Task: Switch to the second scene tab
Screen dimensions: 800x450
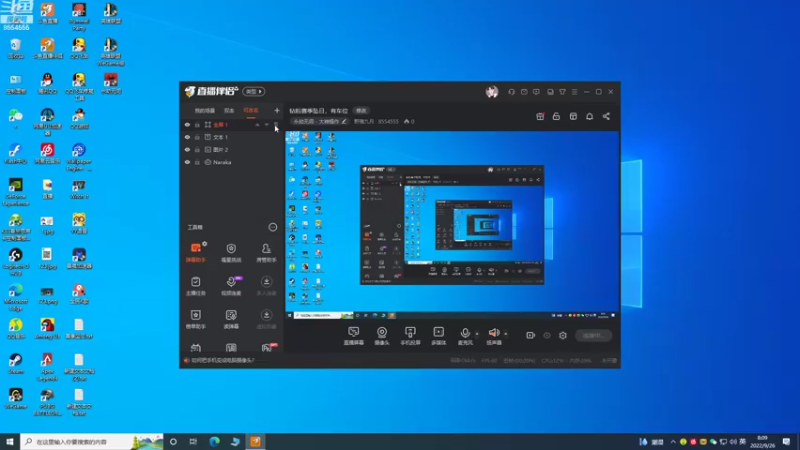Action: pyautogui.click(x=229, y=111)
